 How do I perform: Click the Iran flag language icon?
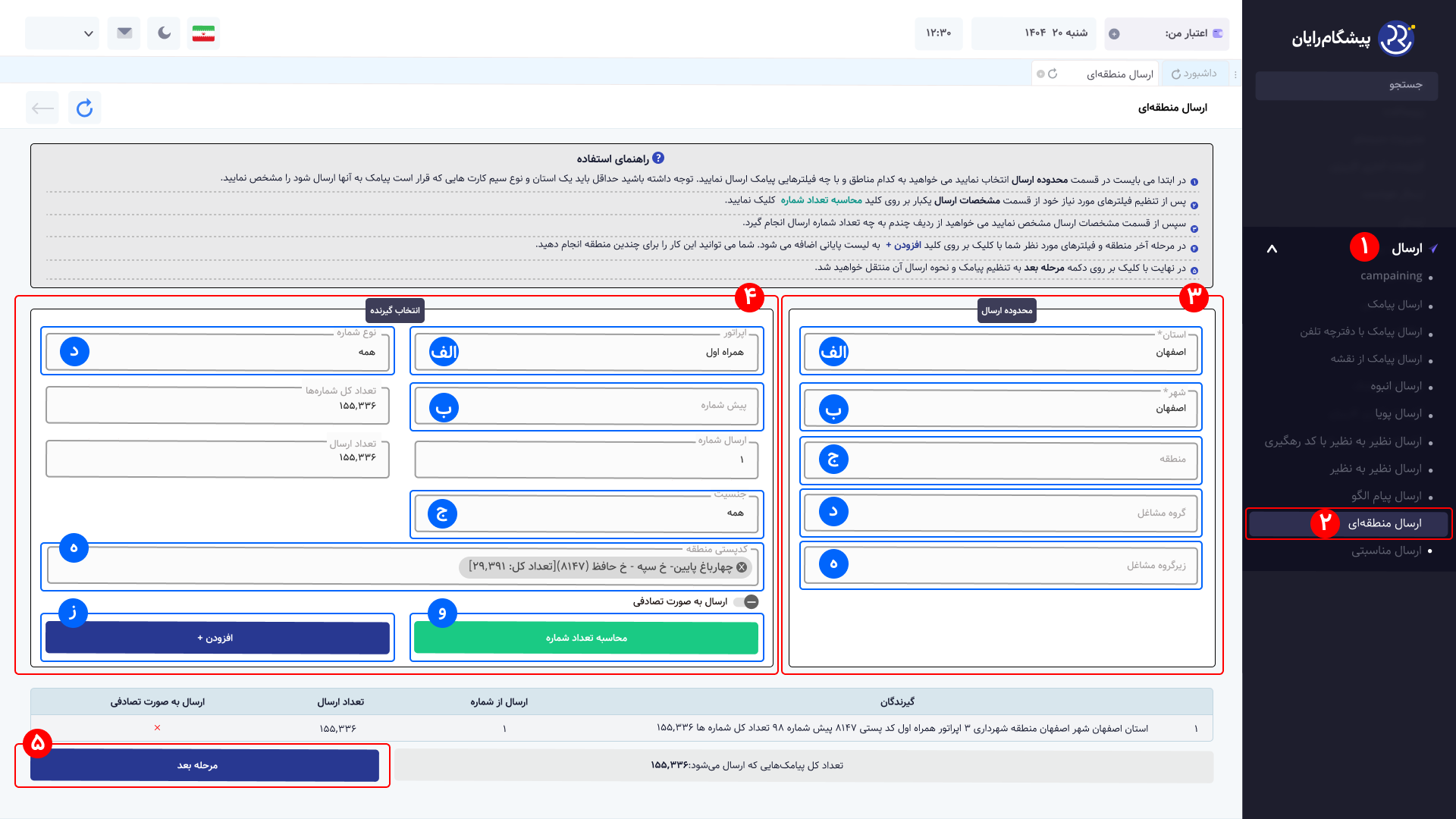click(203, 33)
